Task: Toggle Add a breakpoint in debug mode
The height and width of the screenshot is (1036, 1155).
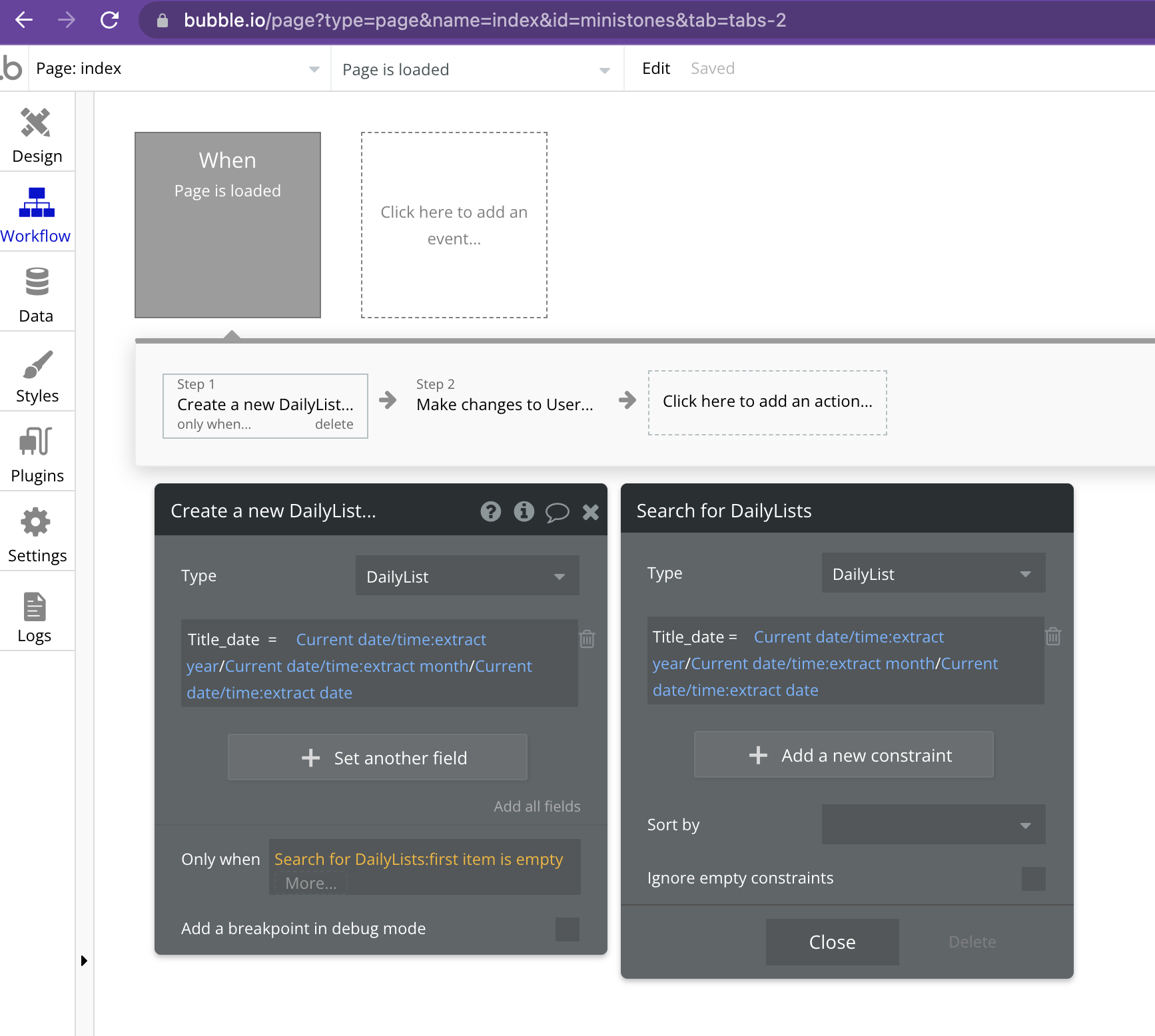Action: click(x=568, y=929)
